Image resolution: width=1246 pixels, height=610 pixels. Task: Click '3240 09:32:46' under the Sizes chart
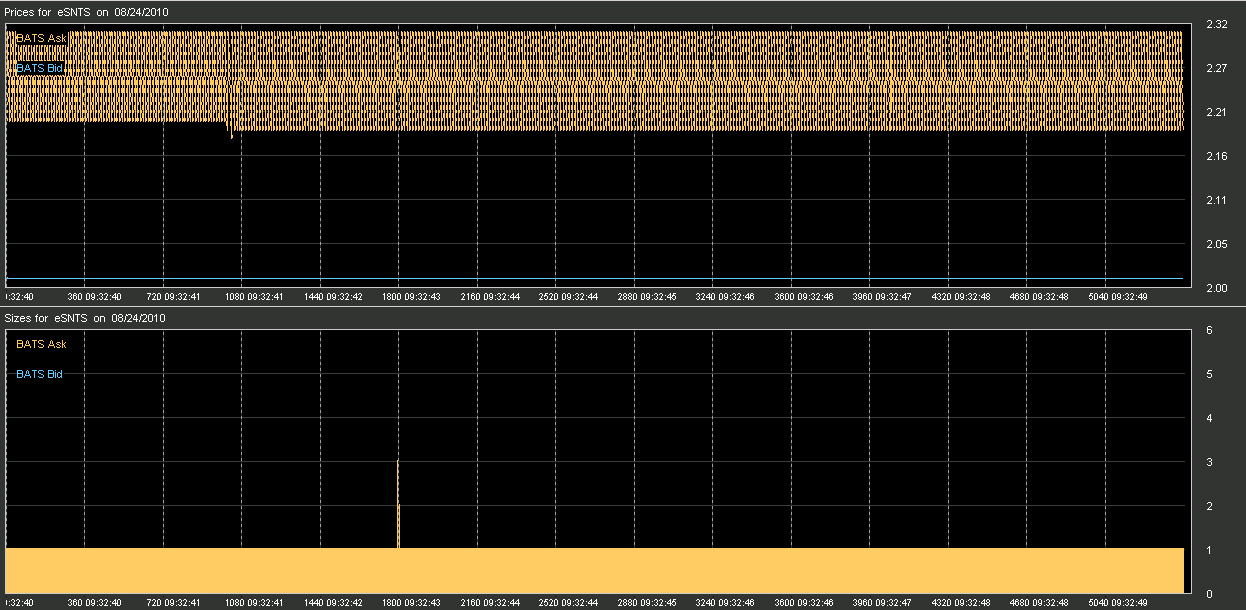pyautogui.click(x=725, y=603)
